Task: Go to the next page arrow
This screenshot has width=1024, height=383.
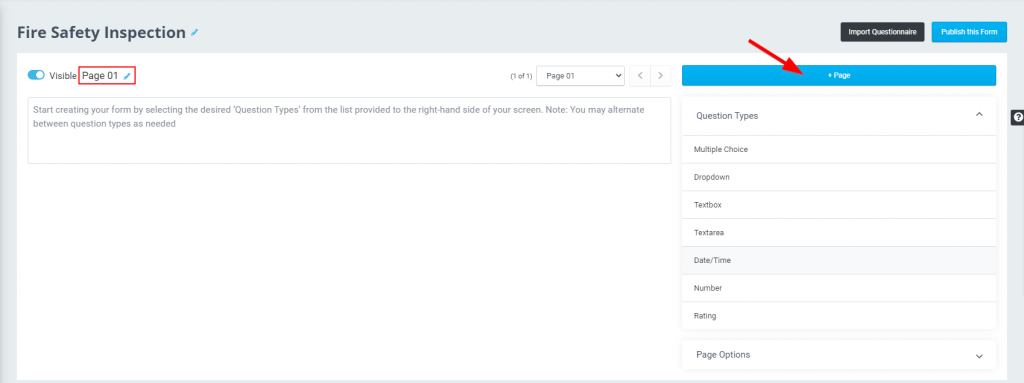Action: coord(661,76)
